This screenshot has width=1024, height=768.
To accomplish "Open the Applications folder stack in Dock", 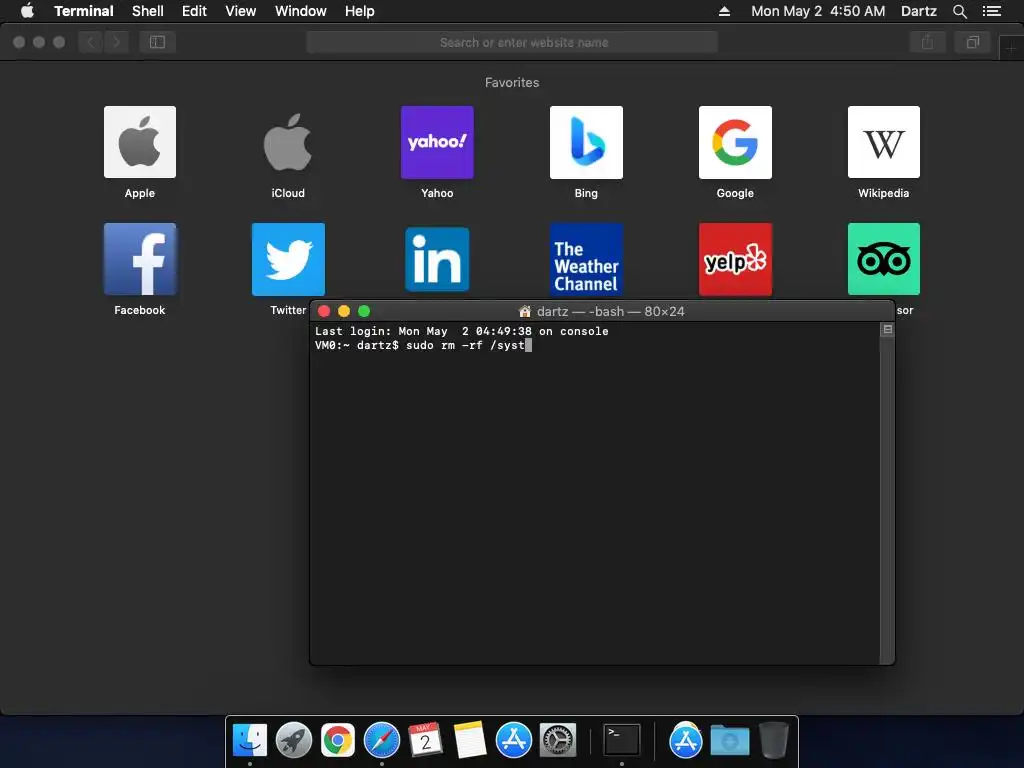I will 686,741.
